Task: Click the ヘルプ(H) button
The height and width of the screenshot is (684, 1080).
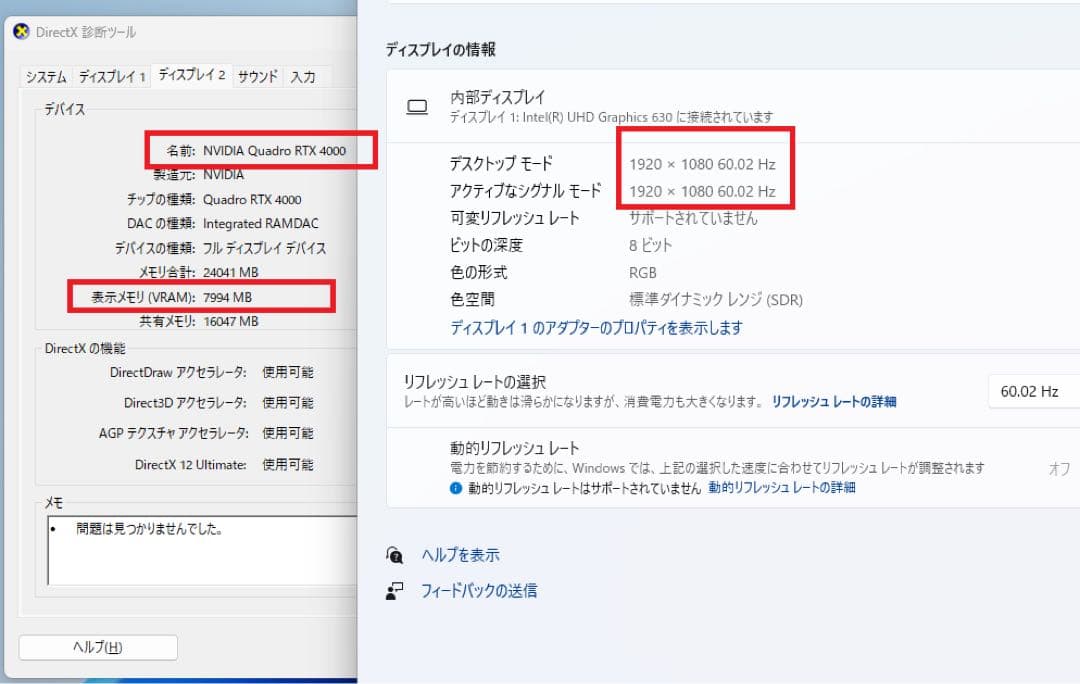Action: point(97,647)
